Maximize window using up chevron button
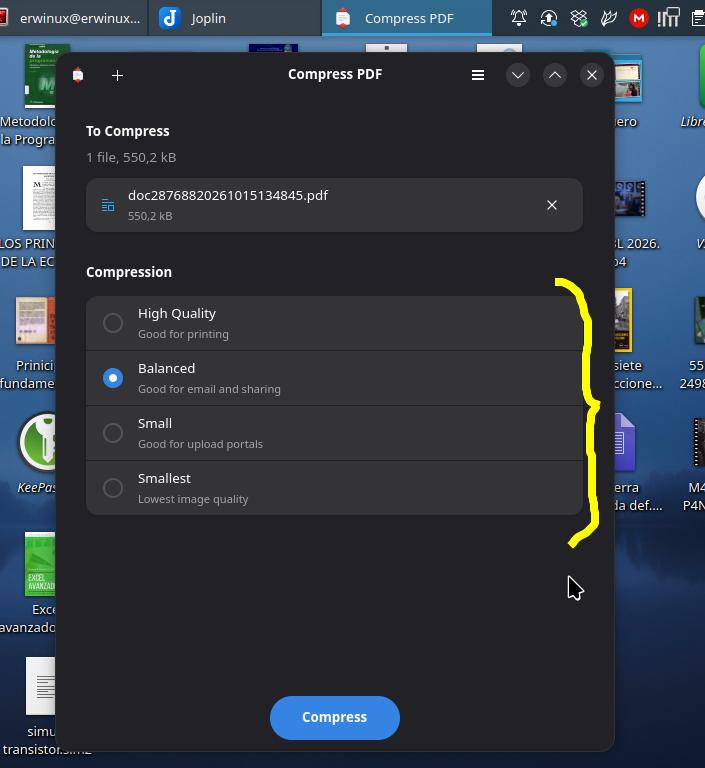 [555, 75]
